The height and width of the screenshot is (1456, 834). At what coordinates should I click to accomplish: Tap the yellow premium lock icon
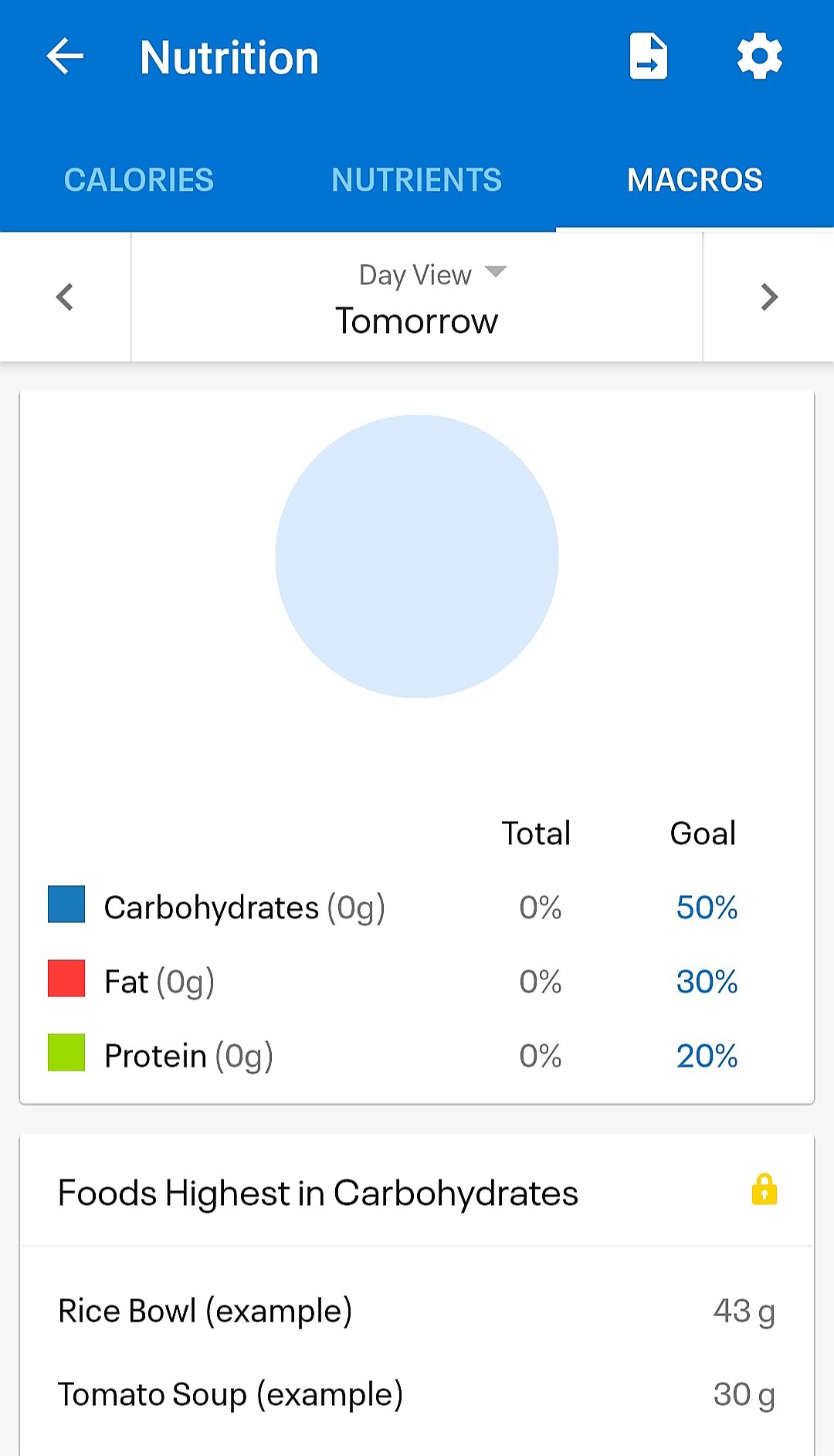pos(764,1190)
